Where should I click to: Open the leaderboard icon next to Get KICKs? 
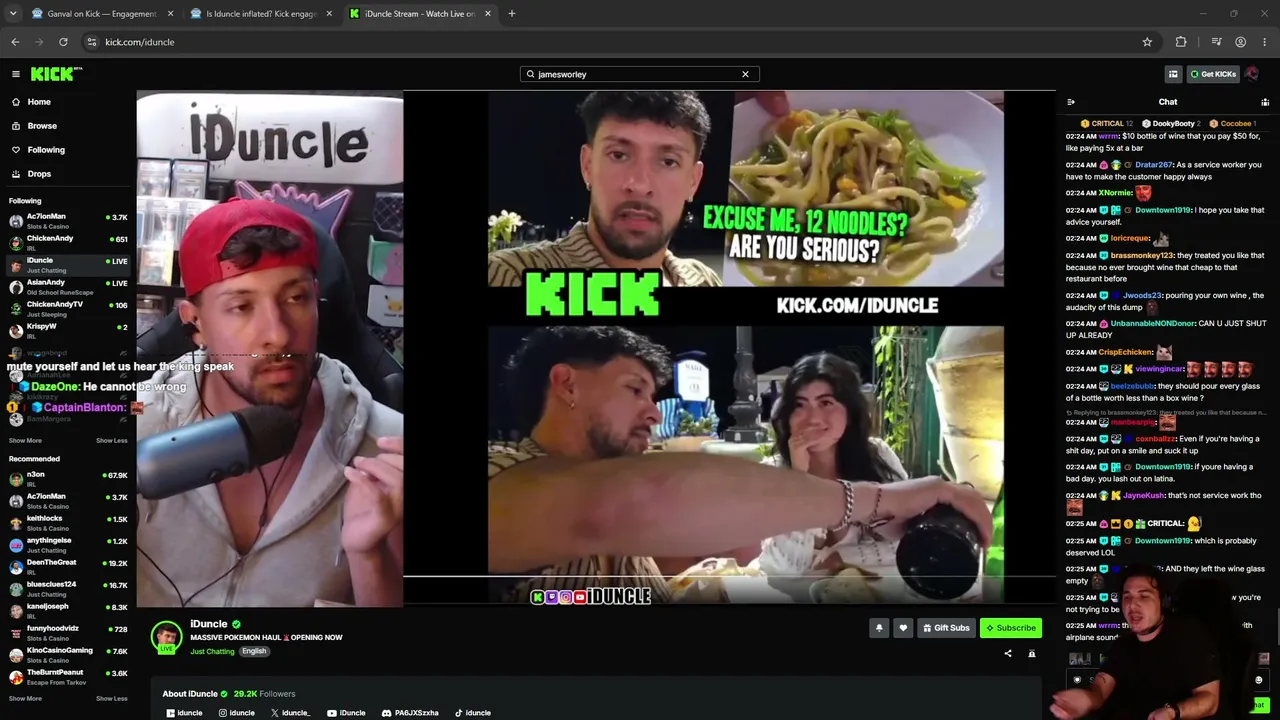coord(1173,74)
